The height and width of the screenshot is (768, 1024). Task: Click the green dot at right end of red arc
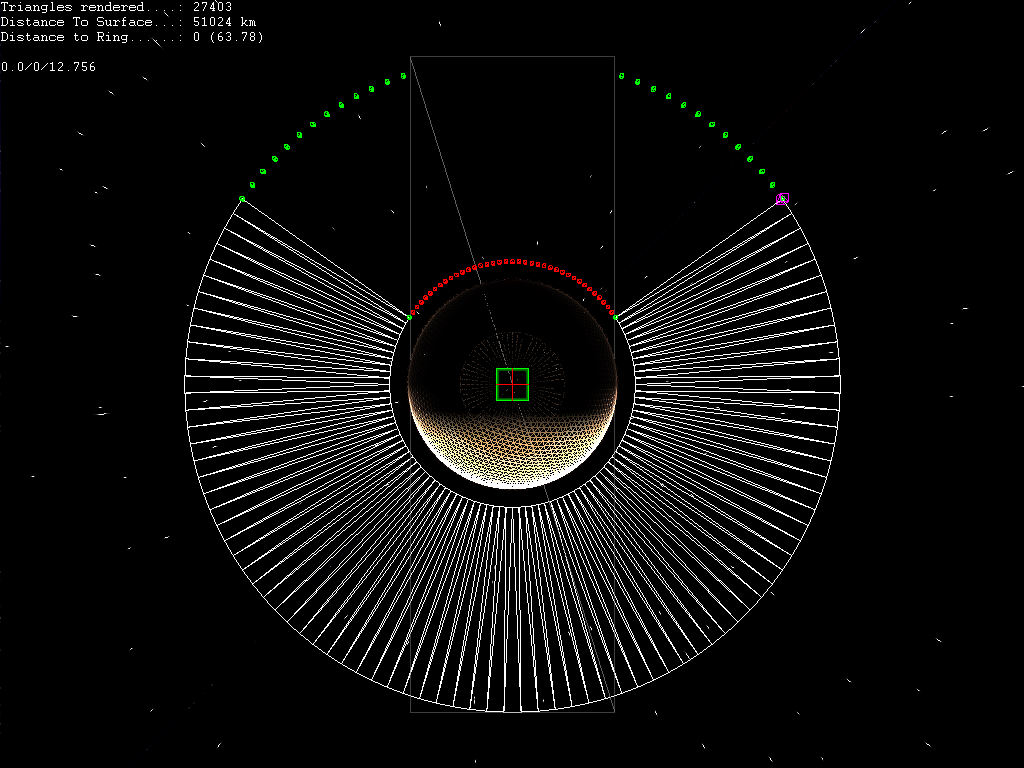[614, 317]
